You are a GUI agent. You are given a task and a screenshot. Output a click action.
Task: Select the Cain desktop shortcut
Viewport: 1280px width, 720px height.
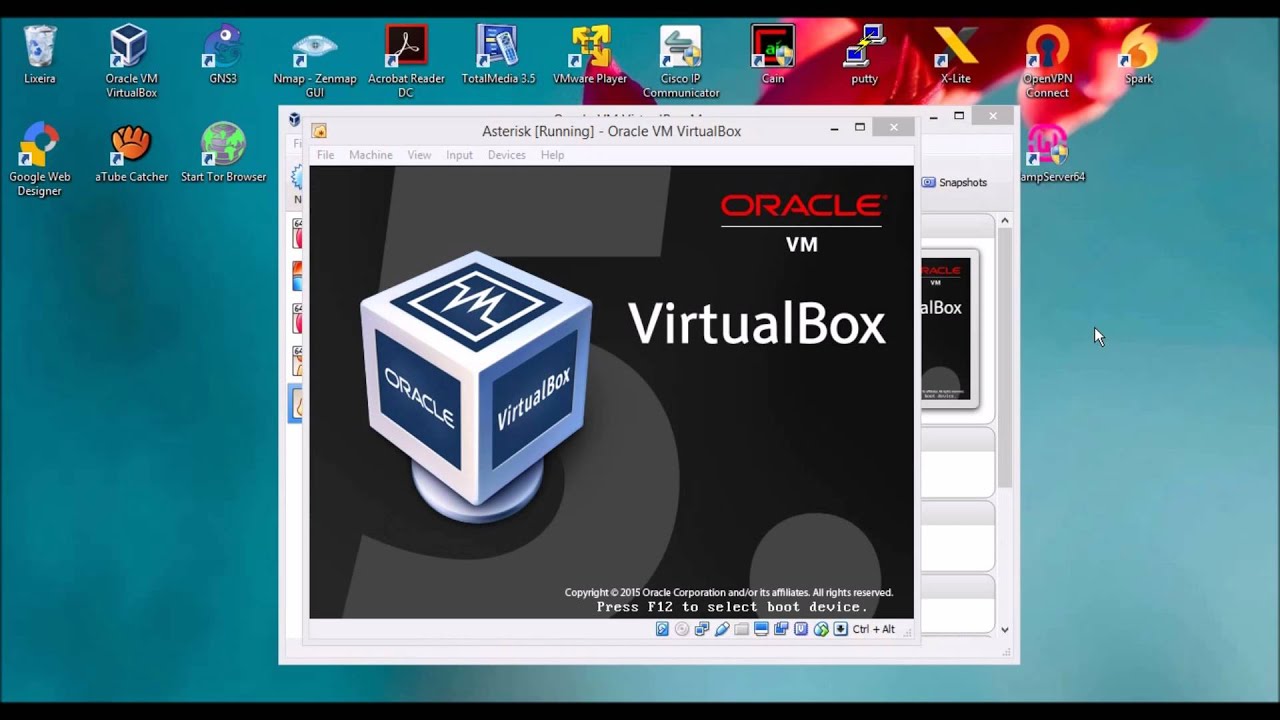tap(773, 55)
